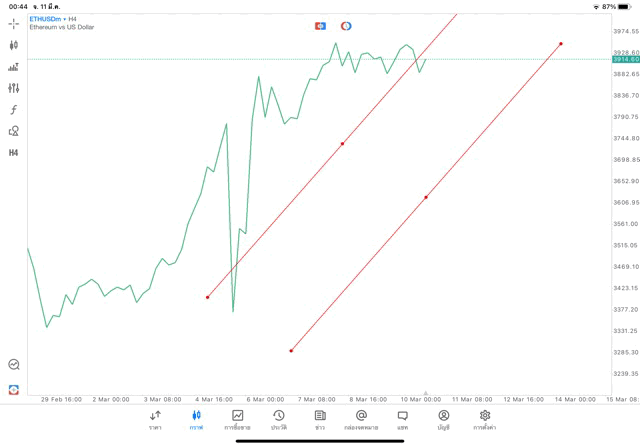Open the กล่องจดหมาย (Mailbox) tab
Viewport: 640px width, 447px height.
click(361, 420)
